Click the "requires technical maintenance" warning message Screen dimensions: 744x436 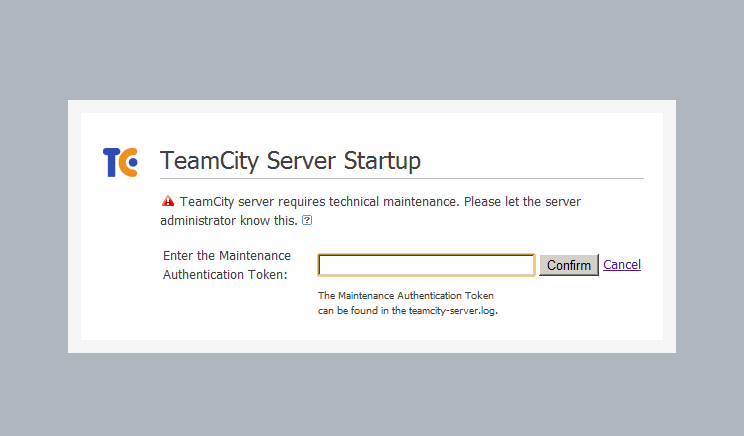pyautogui.click(x=370, y=211)
